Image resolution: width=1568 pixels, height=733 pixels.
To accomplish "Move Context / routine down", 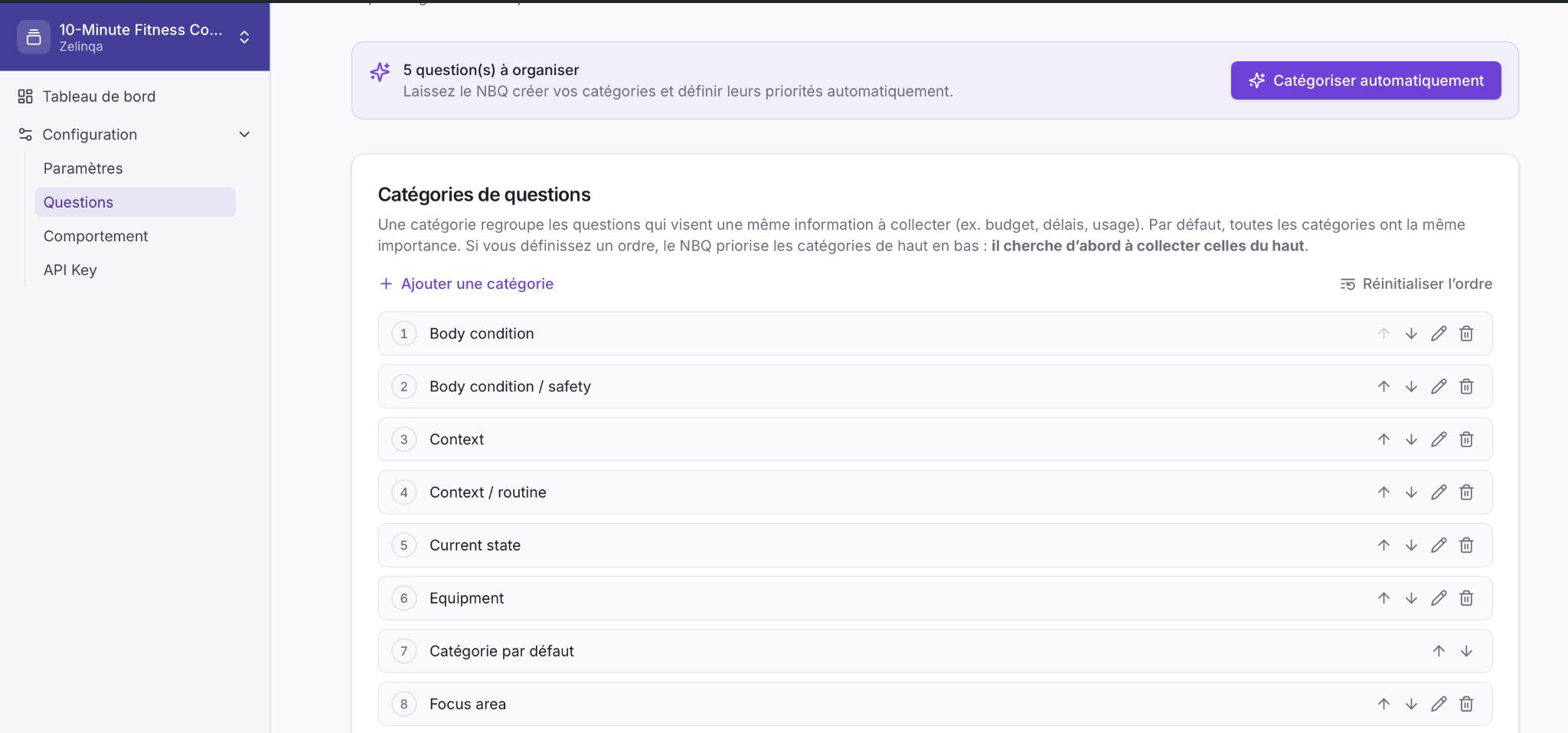I will (1411, 492).
